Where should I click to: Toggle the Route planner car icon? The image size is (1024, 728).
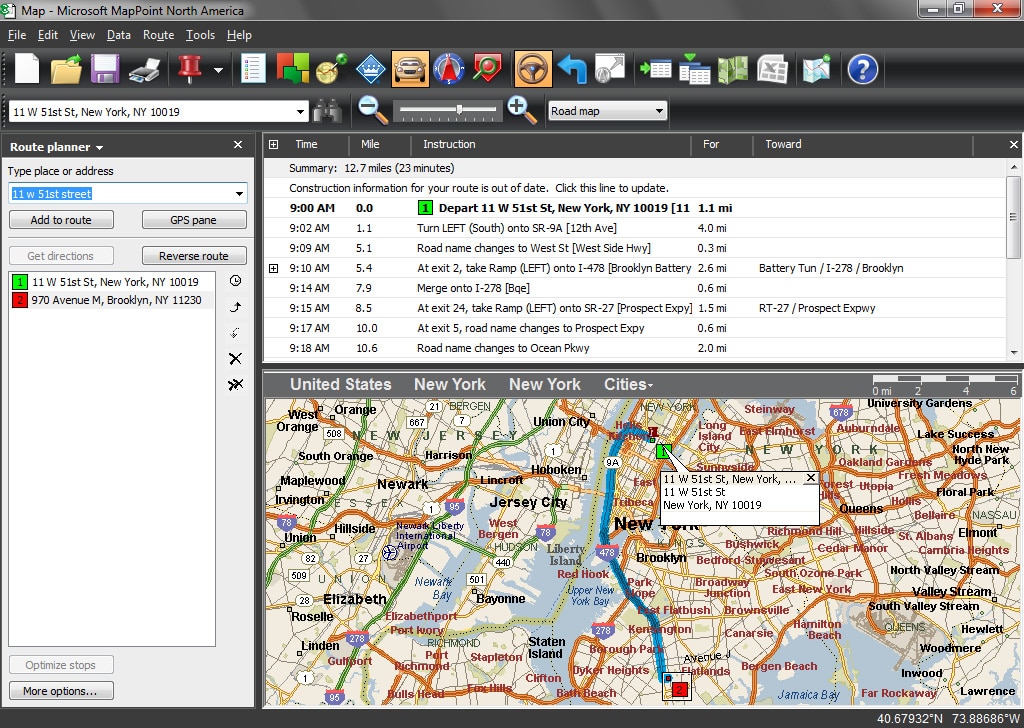click(x=410, y=69)
